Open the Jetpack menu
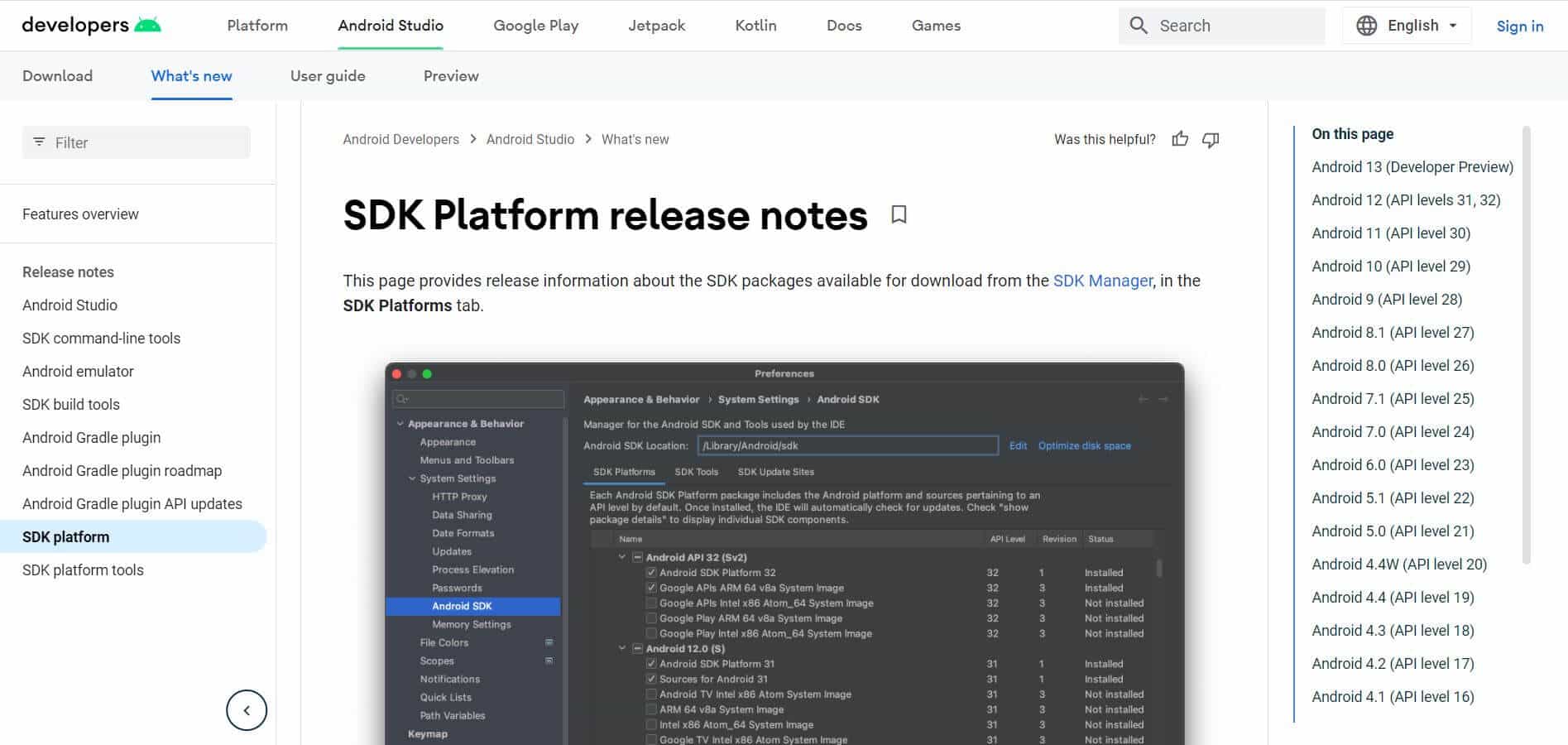The height and width of the screenshot is (745, 1568). (657, 26)
